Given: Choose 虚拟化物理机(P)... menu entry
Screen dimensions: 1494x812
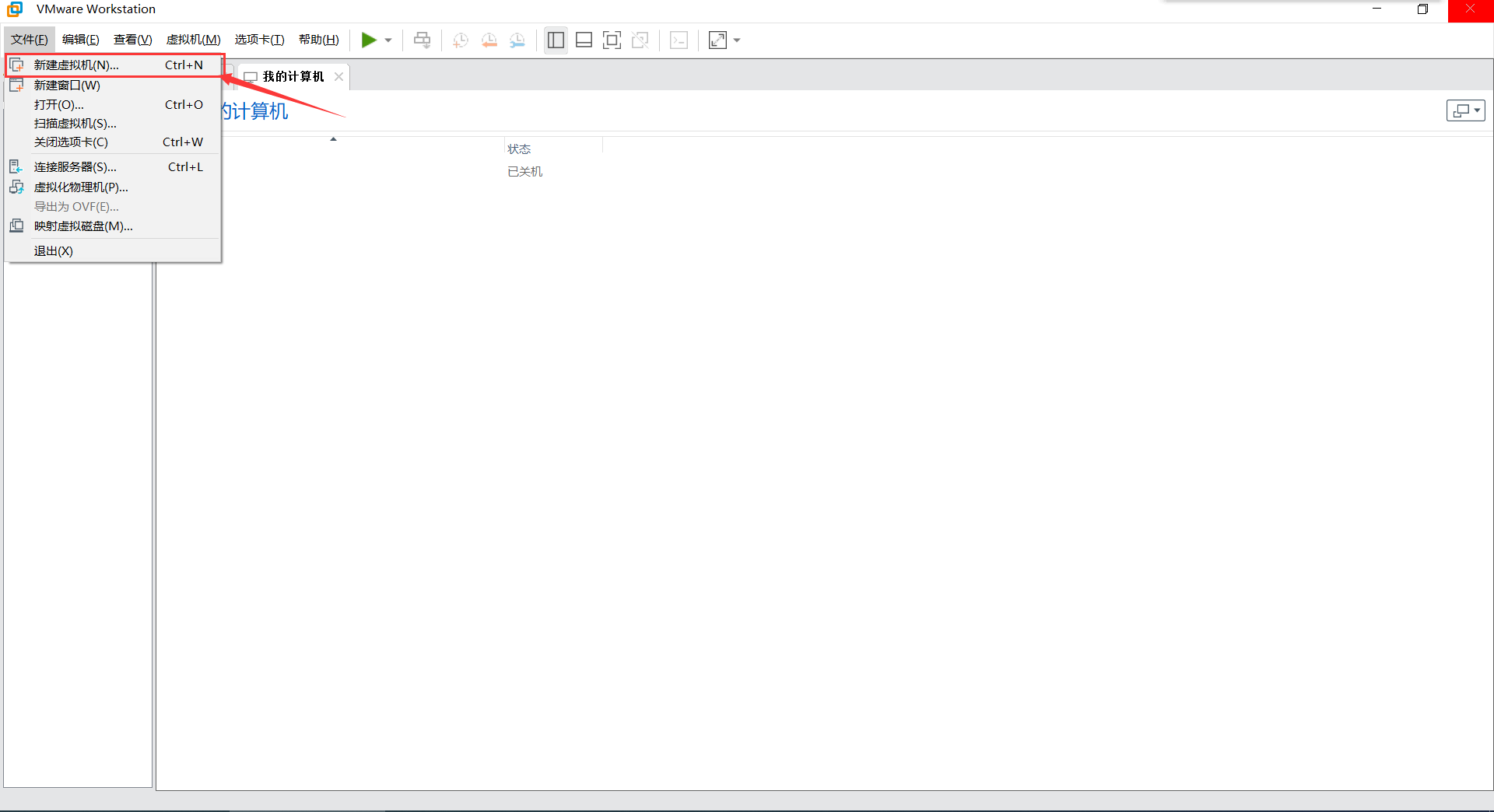Looking at the screenshot, I should [x=114, y=187].
